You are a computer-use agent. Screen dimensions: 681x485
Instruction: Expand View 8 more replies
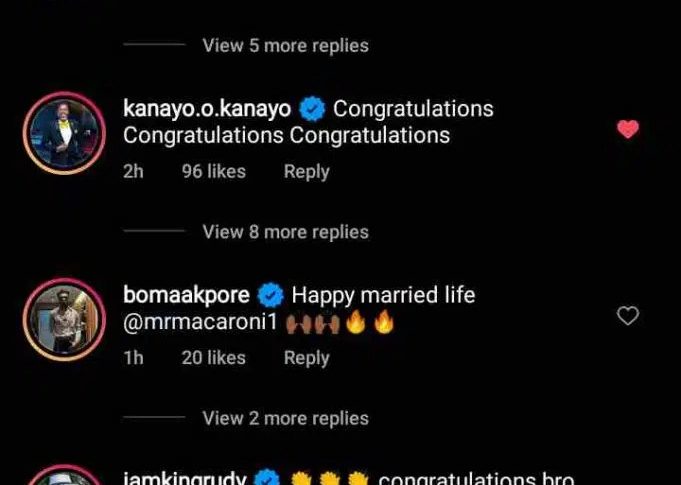[285, 232]
